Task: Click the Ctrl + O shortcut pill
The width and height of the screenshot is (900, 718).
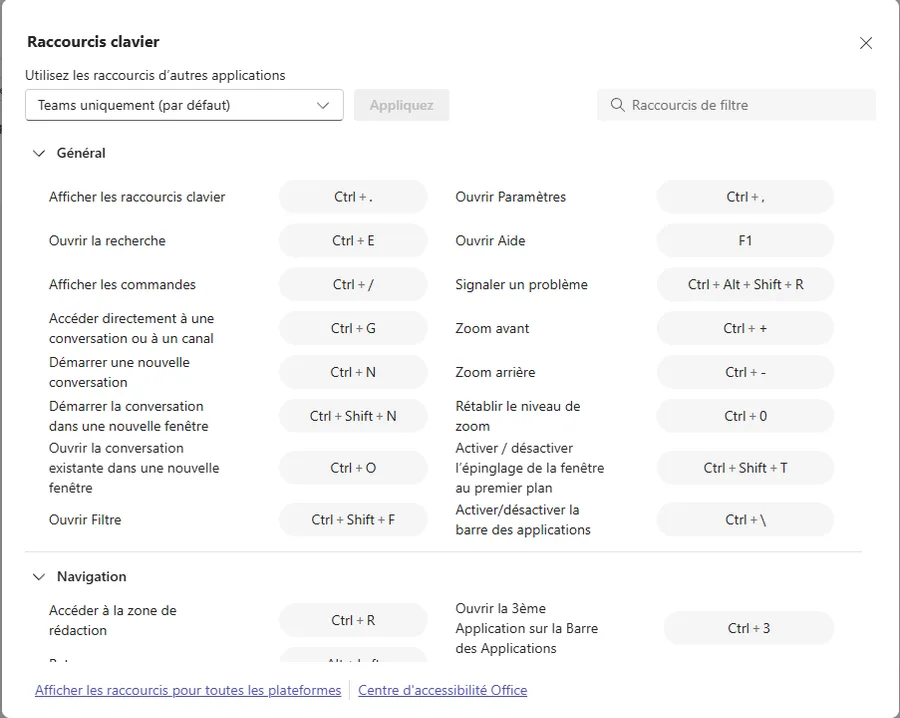Action: point(353,468)
